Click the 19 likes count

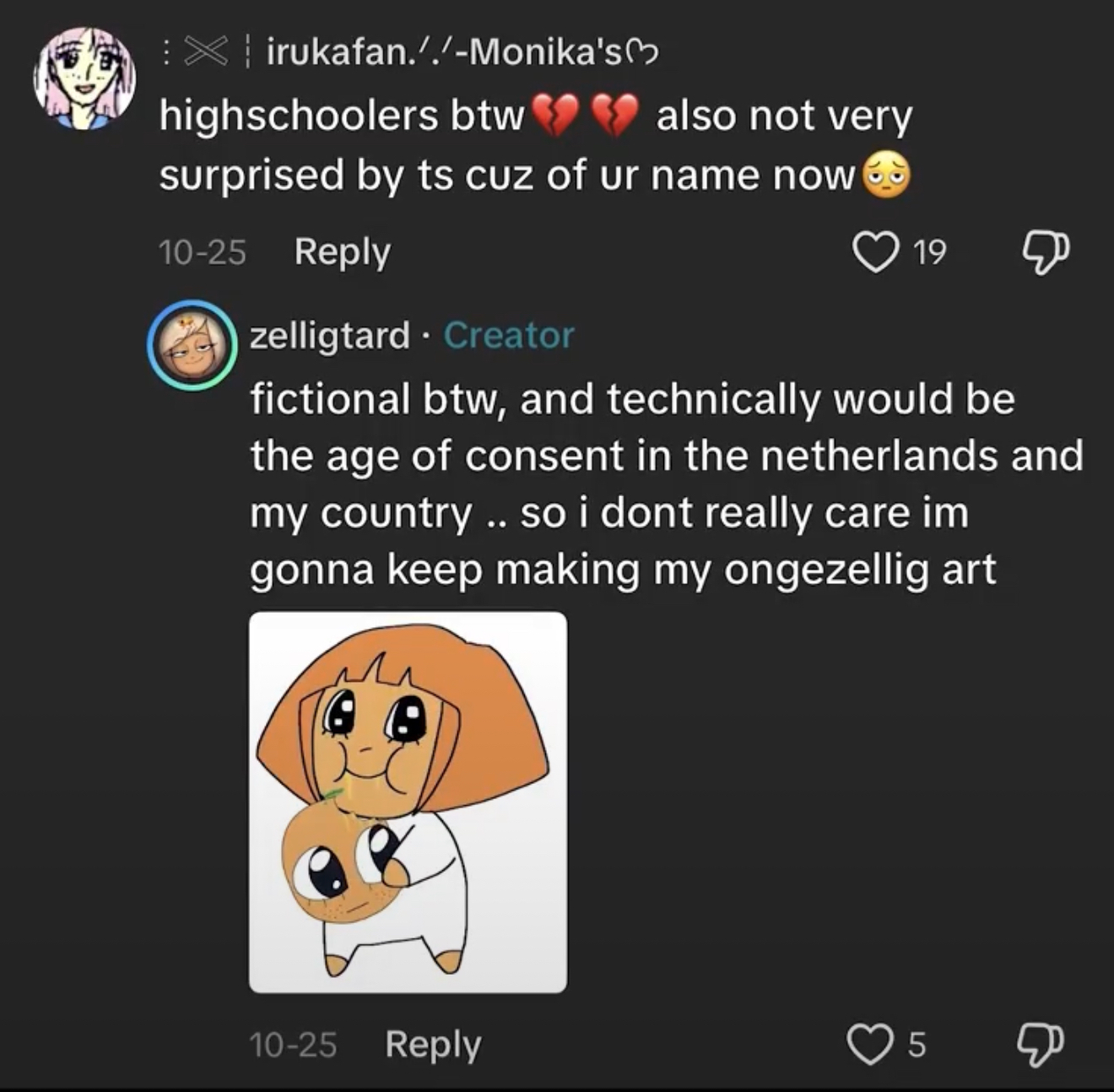[929, 252]
